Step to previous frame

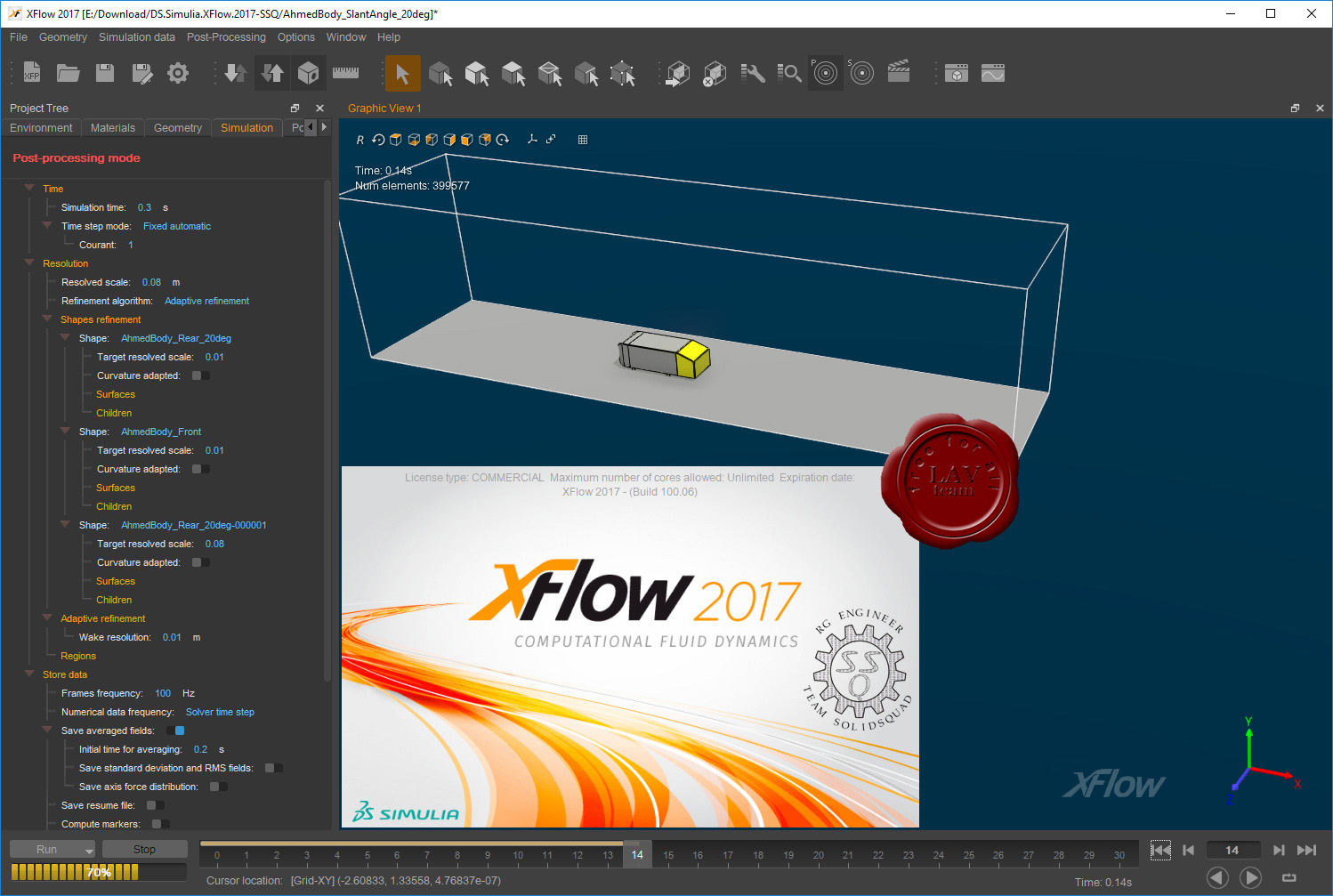(1189, 851)
